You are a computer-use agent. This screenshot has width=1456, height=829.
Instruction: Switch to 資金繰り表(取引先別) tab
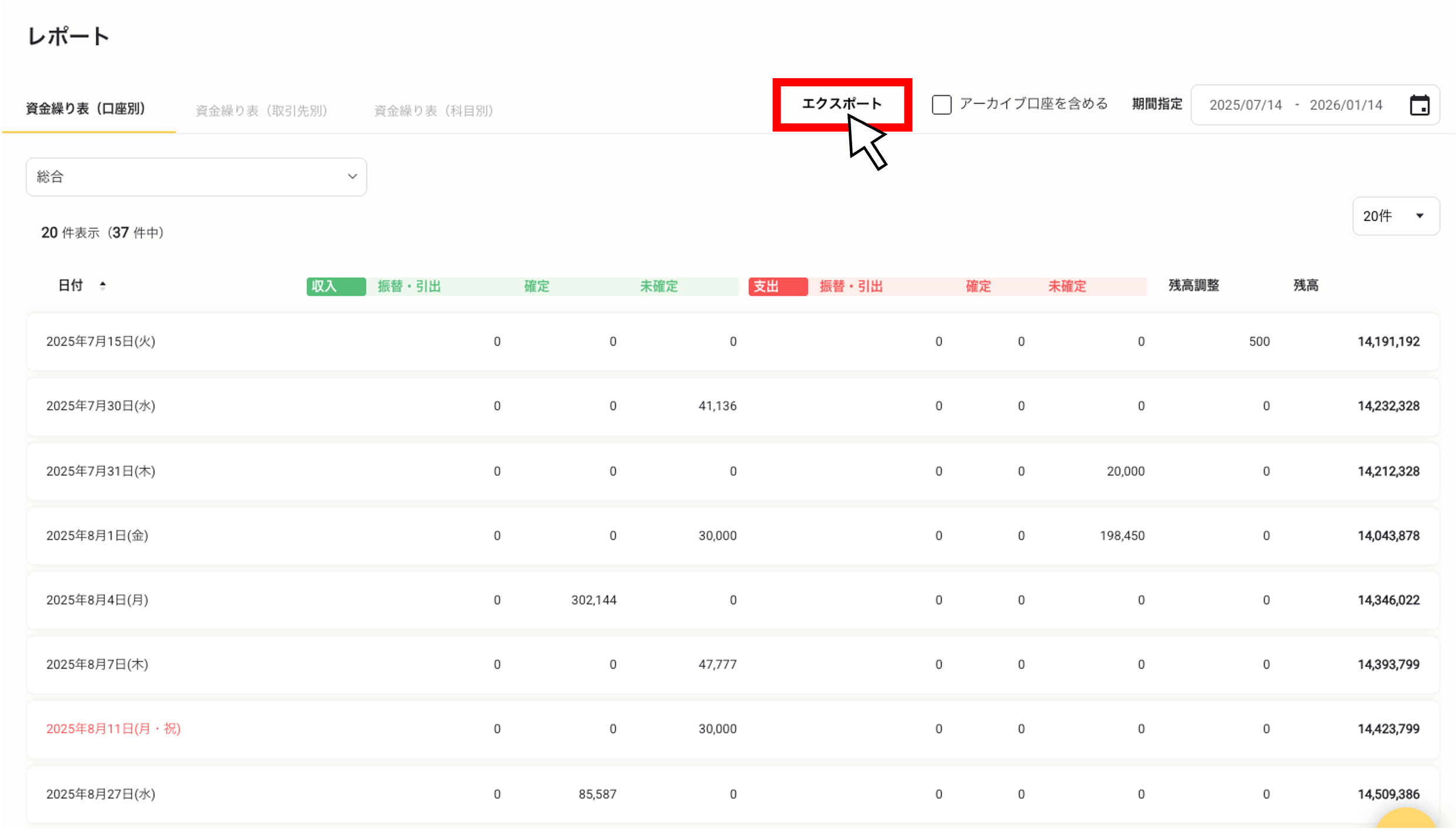coord(261,110)
